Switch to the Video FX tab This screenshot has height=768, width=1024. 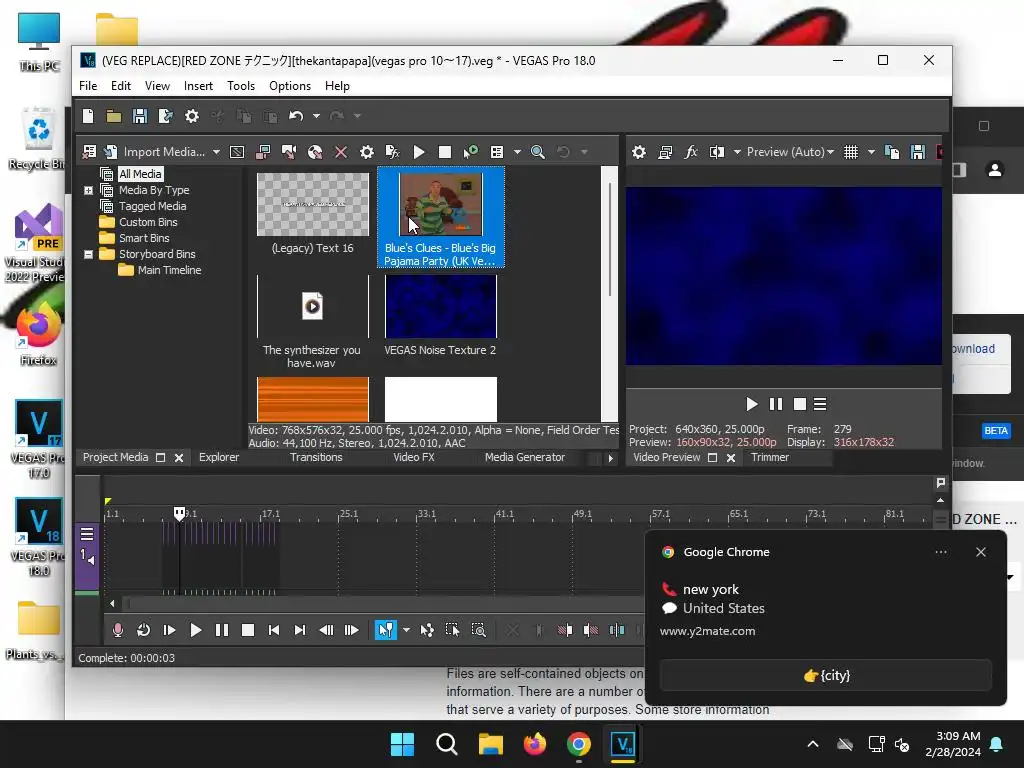coord(414,457)
